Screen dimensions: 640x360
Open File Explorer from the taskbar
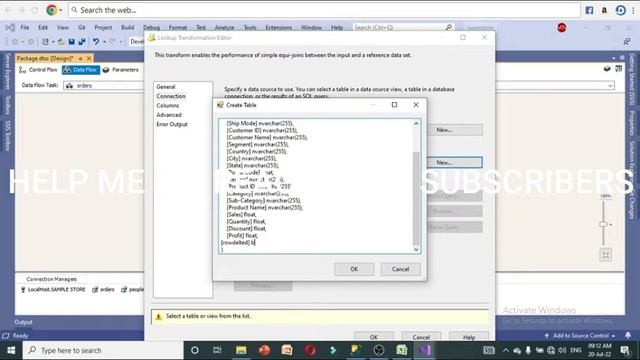click(241, 350)
